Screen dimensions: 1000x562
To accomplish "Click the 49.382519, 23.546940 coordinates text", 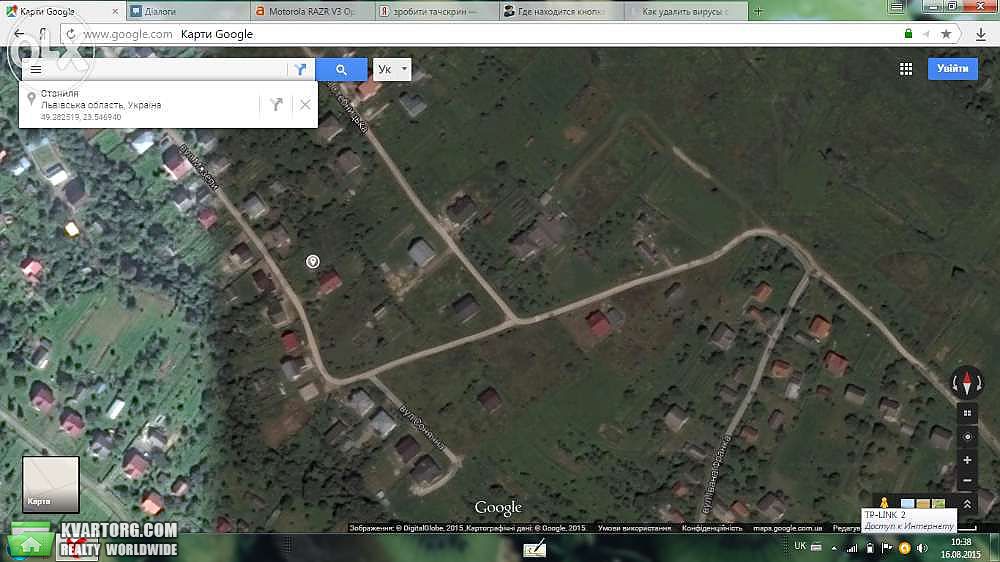I will pyautogui.click(x=81, y=117).
